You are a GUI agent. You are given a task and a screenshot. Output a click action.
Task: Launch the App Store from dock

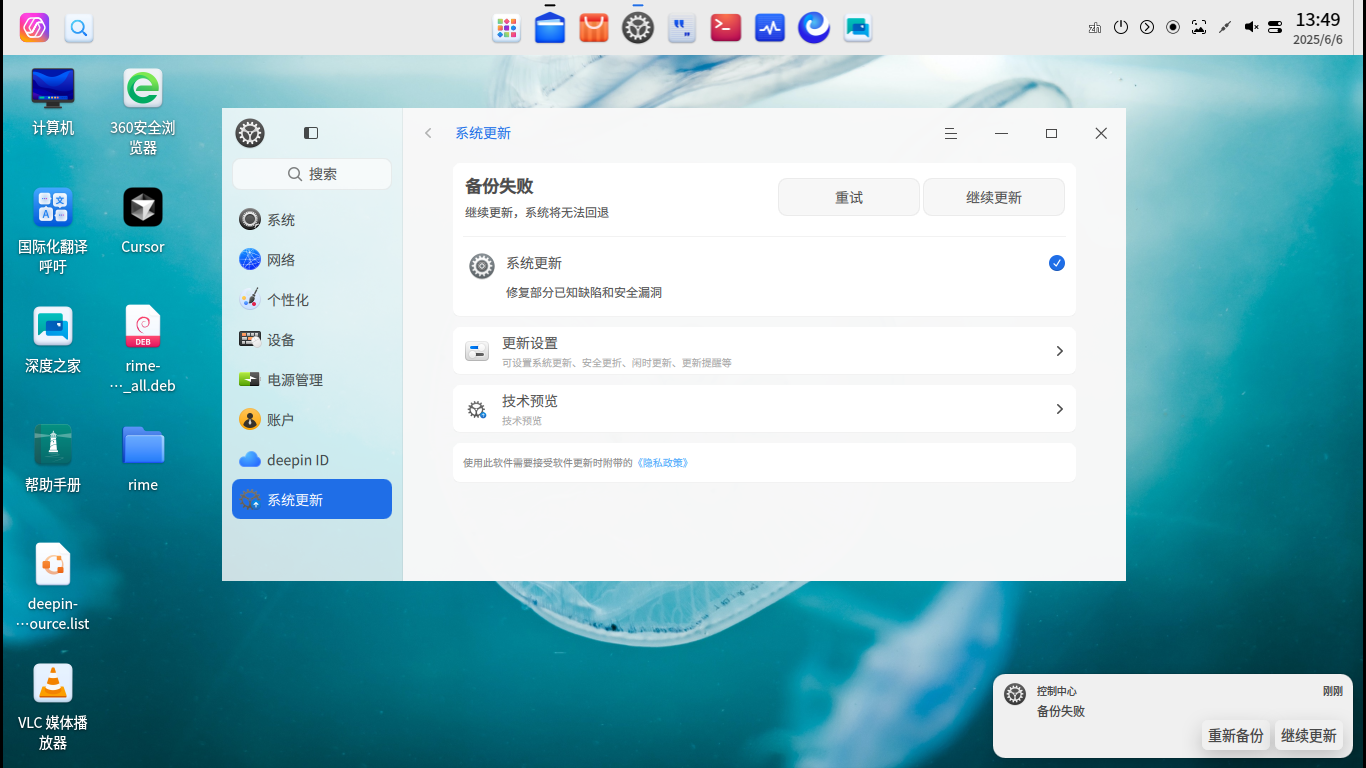click(x=594, y=28)
